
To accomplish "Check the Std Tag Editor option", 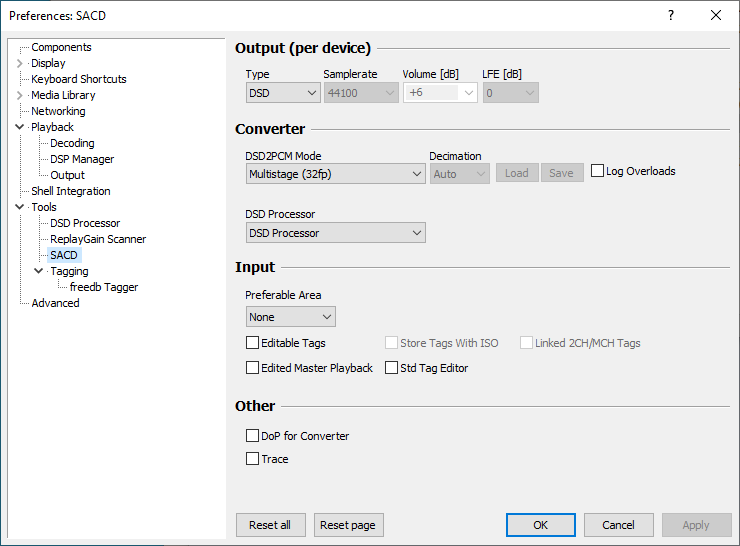I will pos(392,368).
